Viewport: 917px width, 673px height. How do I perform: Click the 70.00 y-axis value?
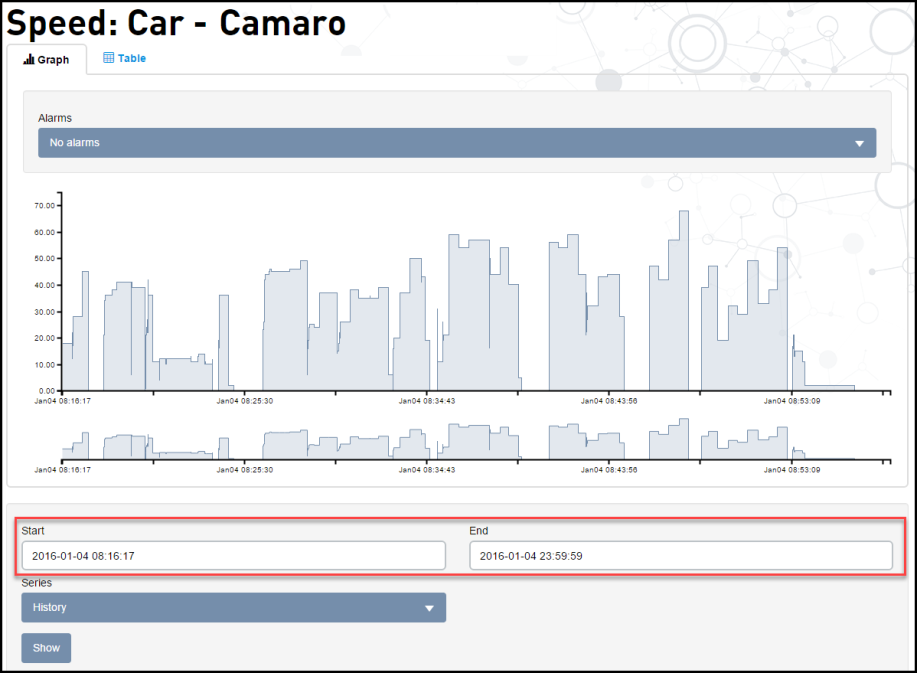(44, 206)
